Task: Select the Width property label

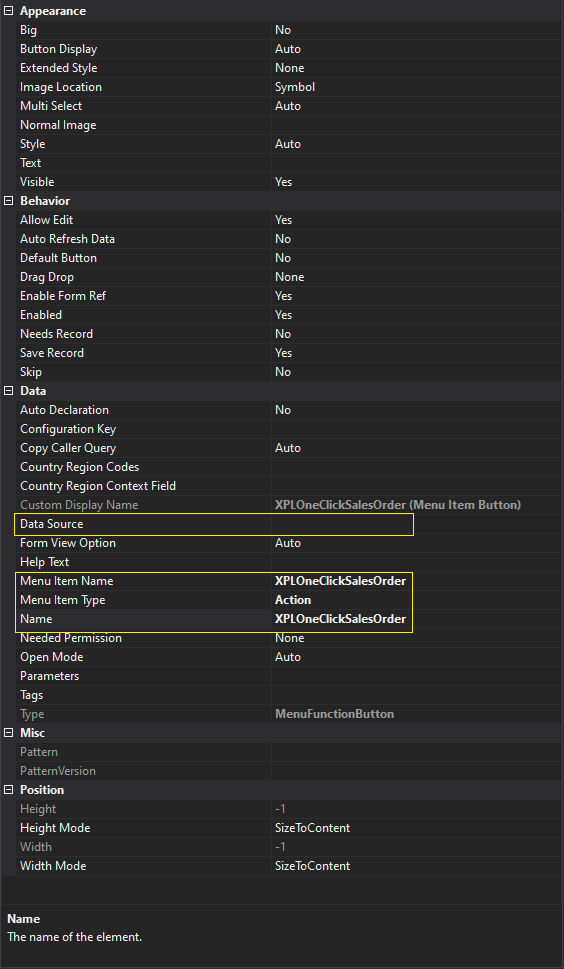Action: click(36, 847)
